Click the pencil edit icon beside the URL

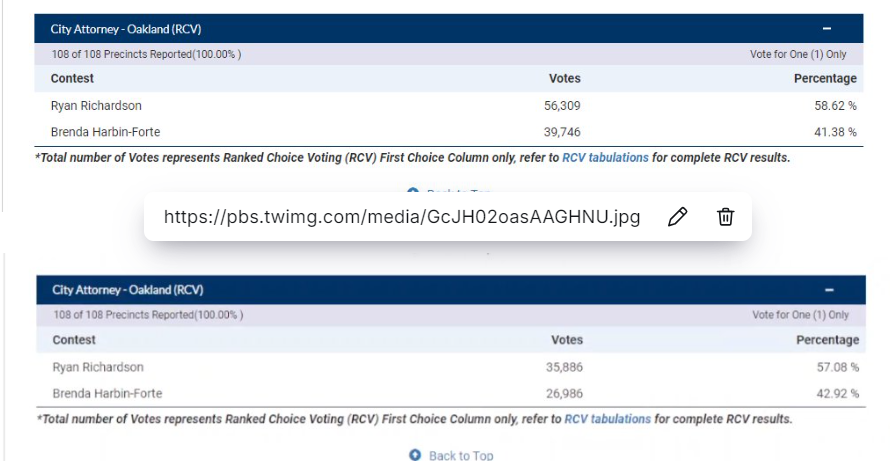point(677,217)
